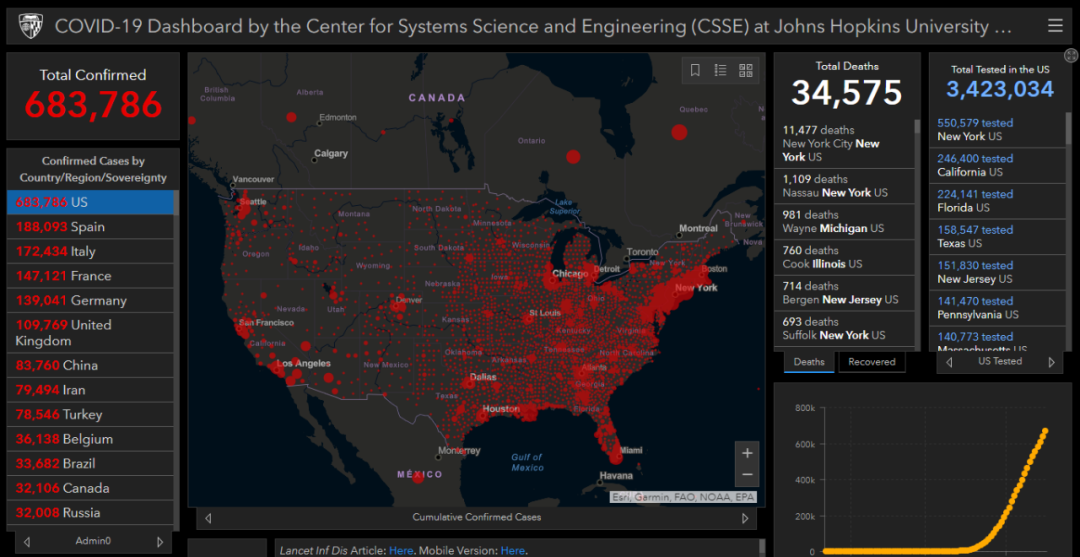Screen dimensions: 1080x557
Task: Select Germany in the country list
Action: point(90,300)
